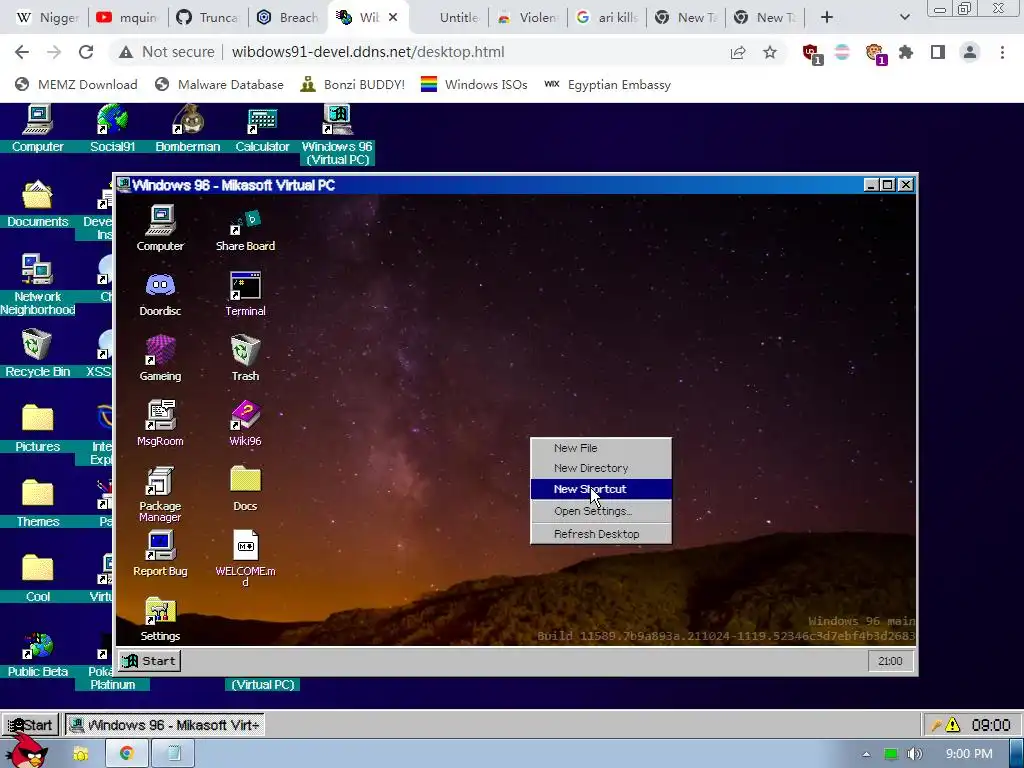Open the Themes folder icon
The width and height of the screenshot is (1024, 768).
(x=37, y=504)
